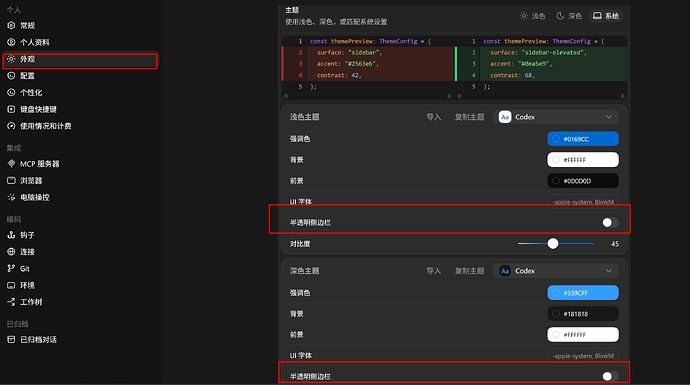Click 导入 in the 深色主题 header
The image size is (690, 385).
pos(433,271)
